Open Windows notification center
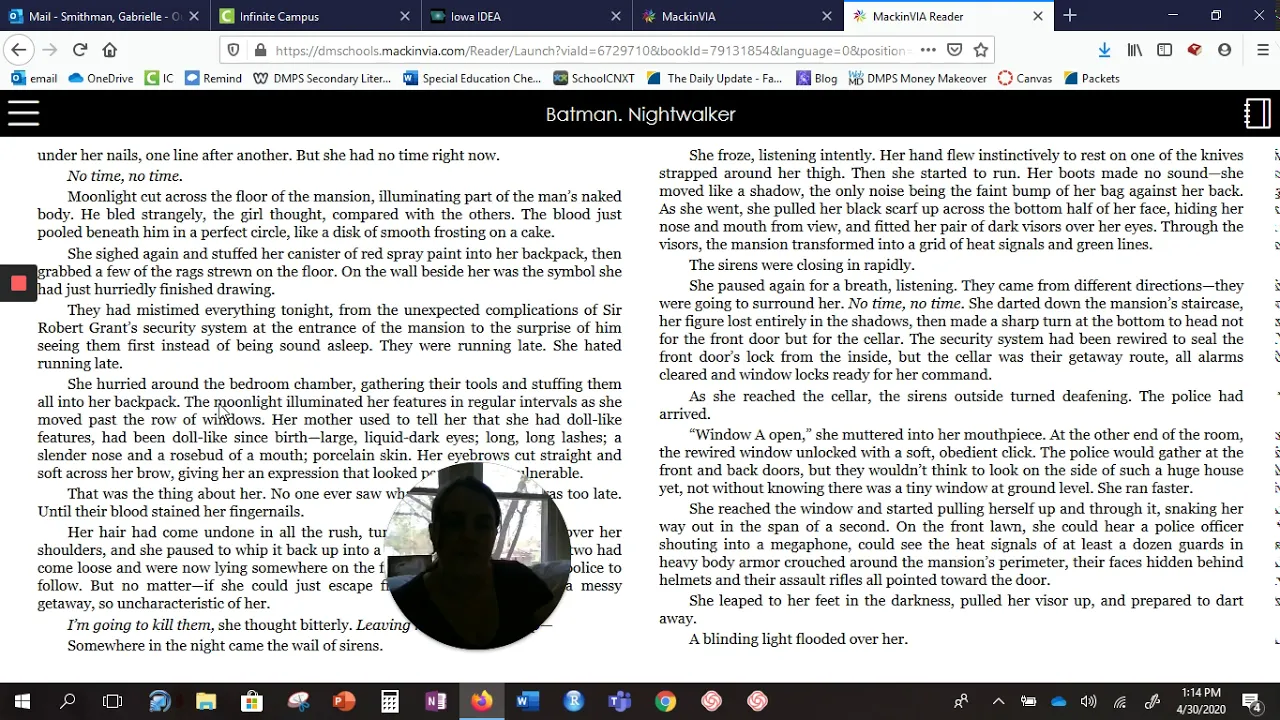Image resolution: width=1280 pixels, height=720 pixels. (1251, 702)
